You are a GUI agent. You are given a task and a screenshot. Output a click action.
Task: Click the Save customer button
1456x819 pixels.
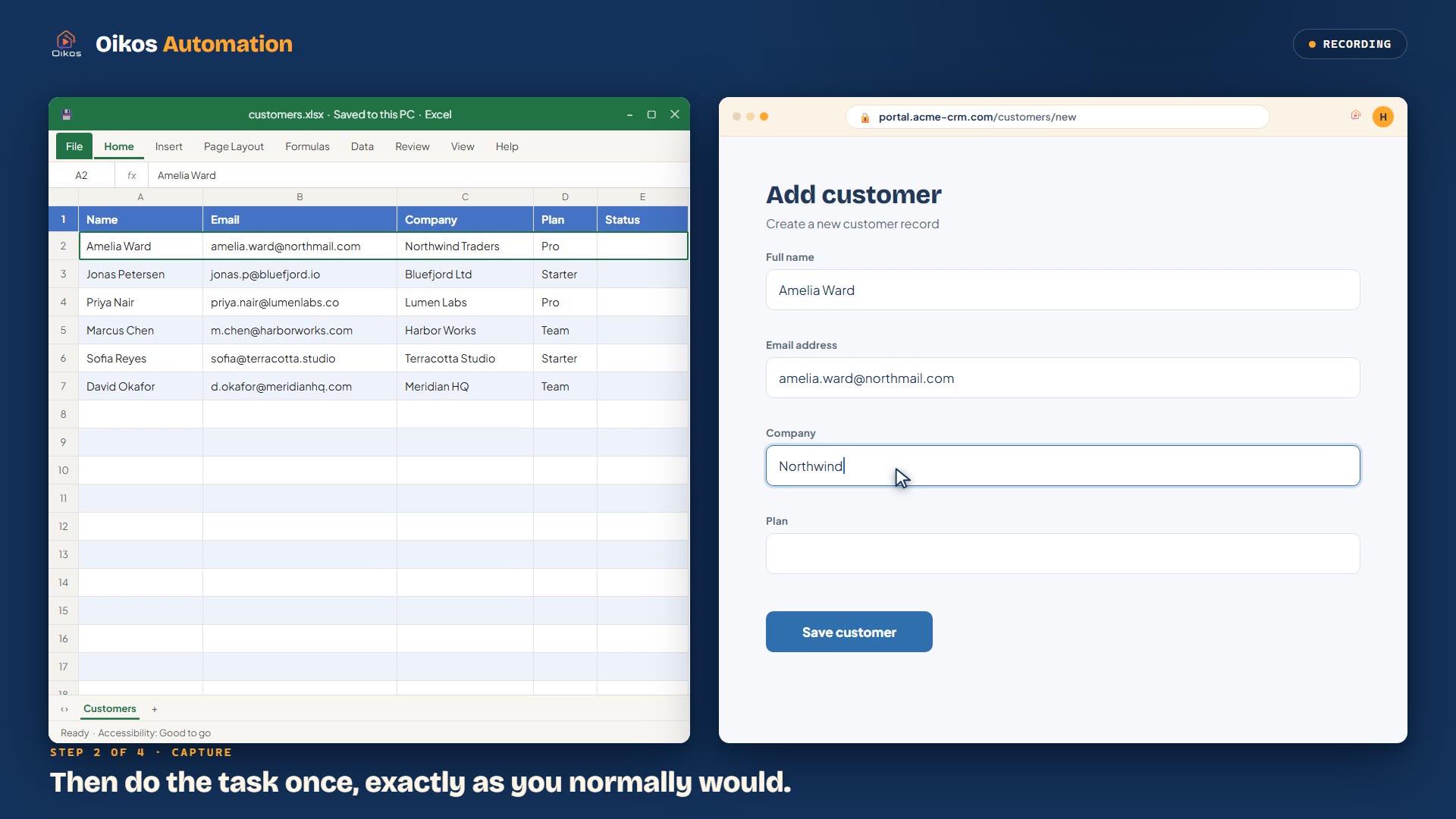(849, 632)
